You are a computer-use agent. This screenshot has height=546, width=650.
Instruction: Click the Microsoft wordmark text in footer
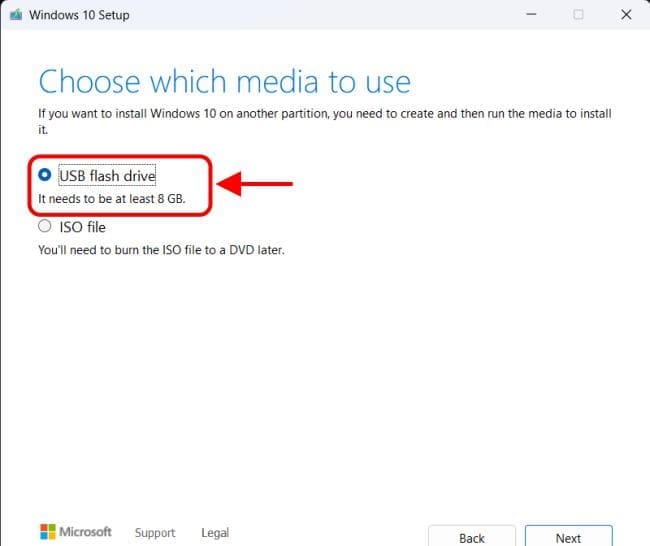[85, 532]
